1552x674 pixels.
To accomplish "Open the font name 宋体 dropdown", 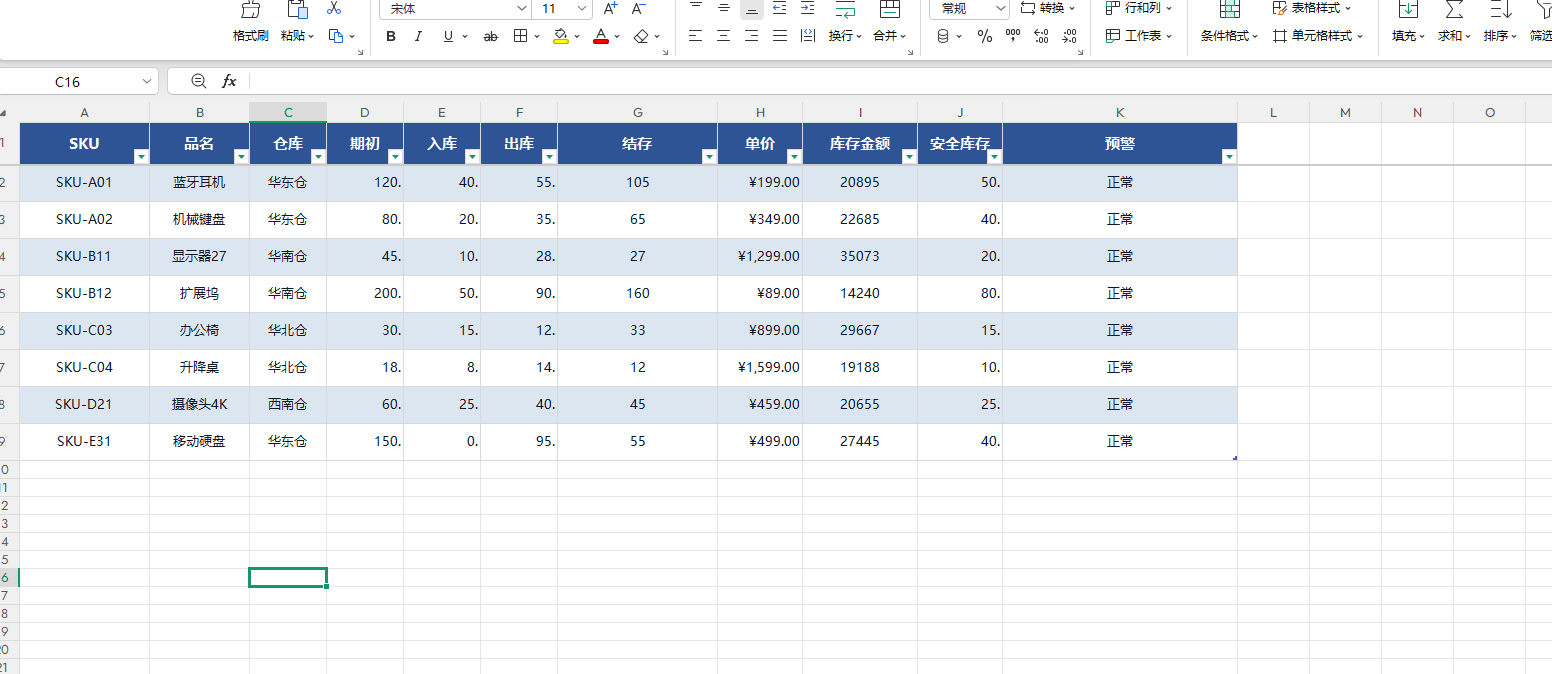I will tap(521, 8).
